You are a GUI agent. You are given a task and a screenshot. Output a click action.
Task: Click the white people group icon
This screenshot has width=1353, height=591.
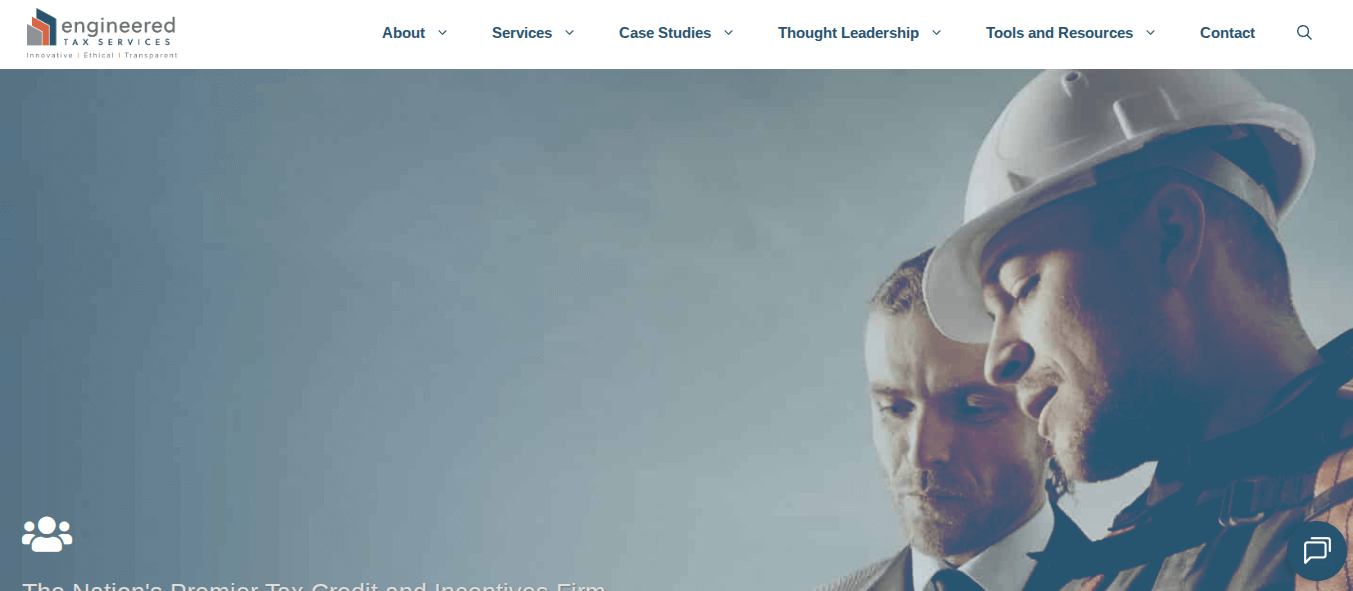[x=47, y=534]
